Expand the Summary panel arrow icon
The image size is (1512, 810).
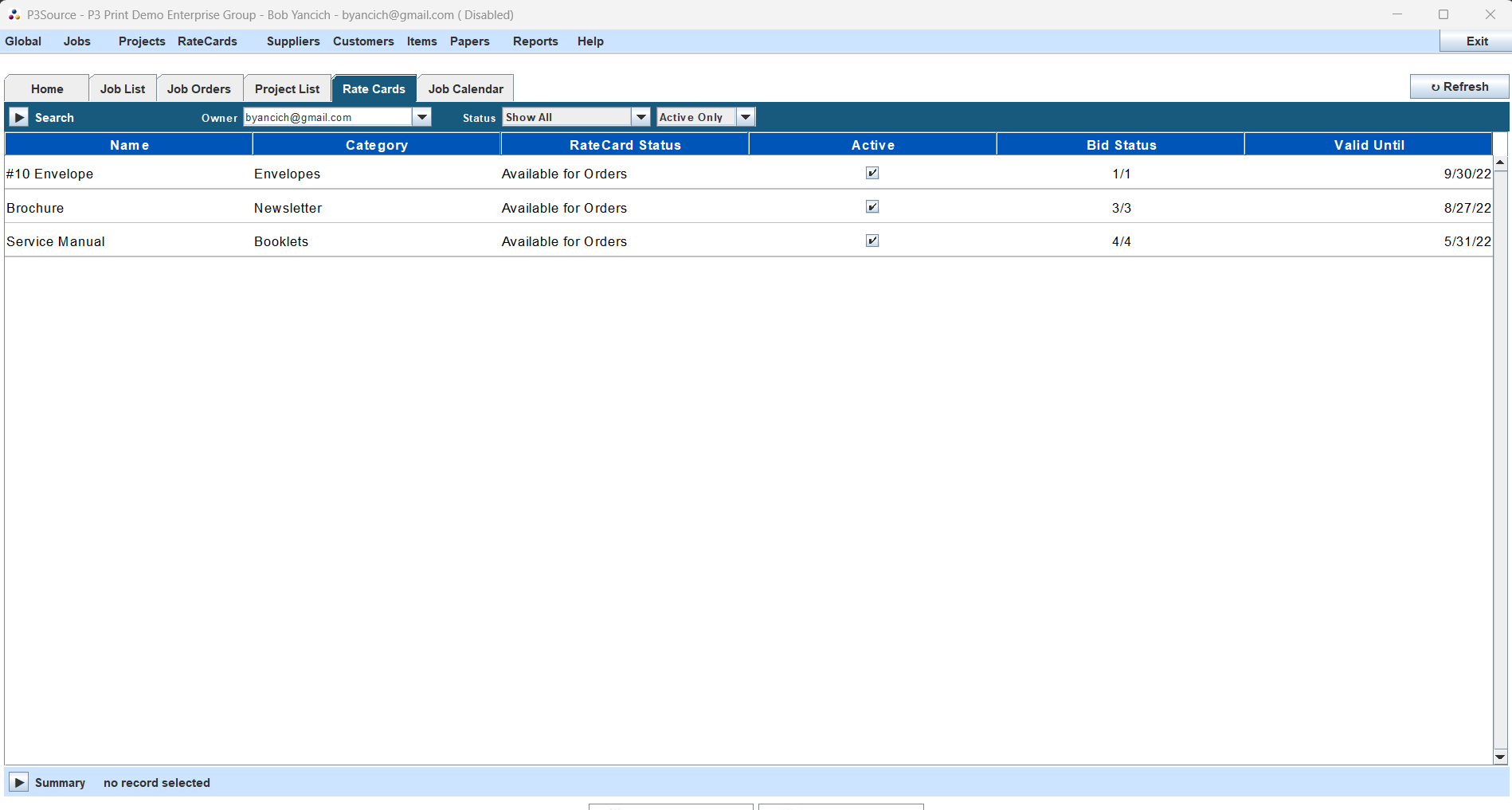tap(19, 782)
